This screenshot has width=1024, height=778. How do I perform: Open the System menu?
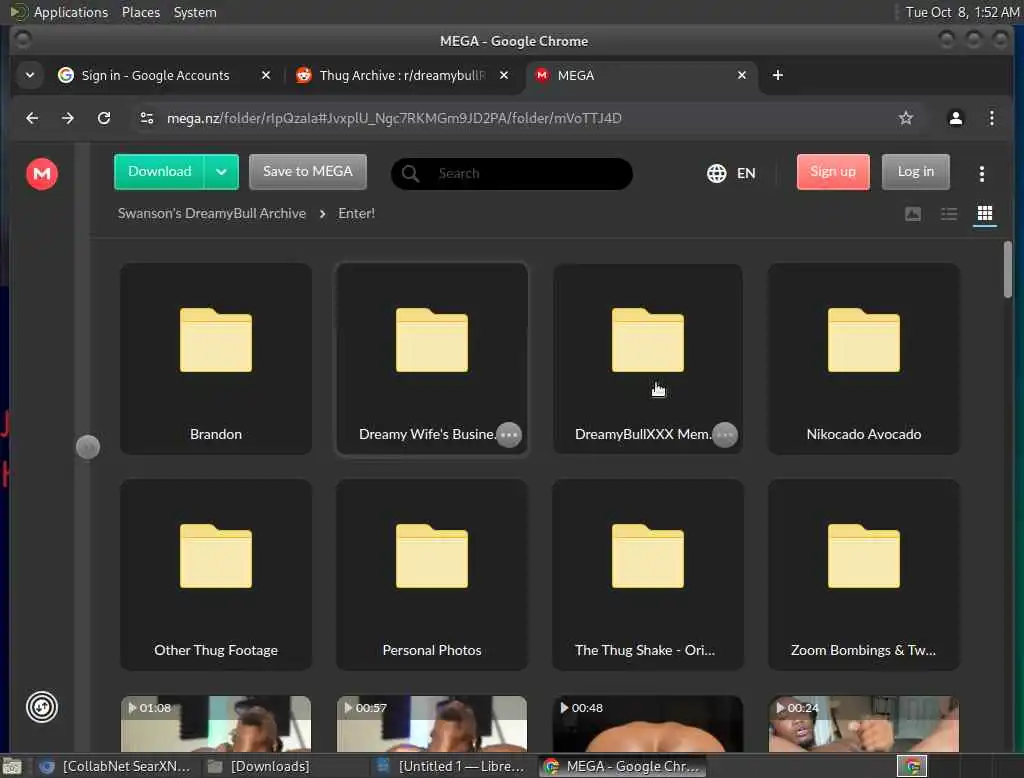click(x=195, y=12)
